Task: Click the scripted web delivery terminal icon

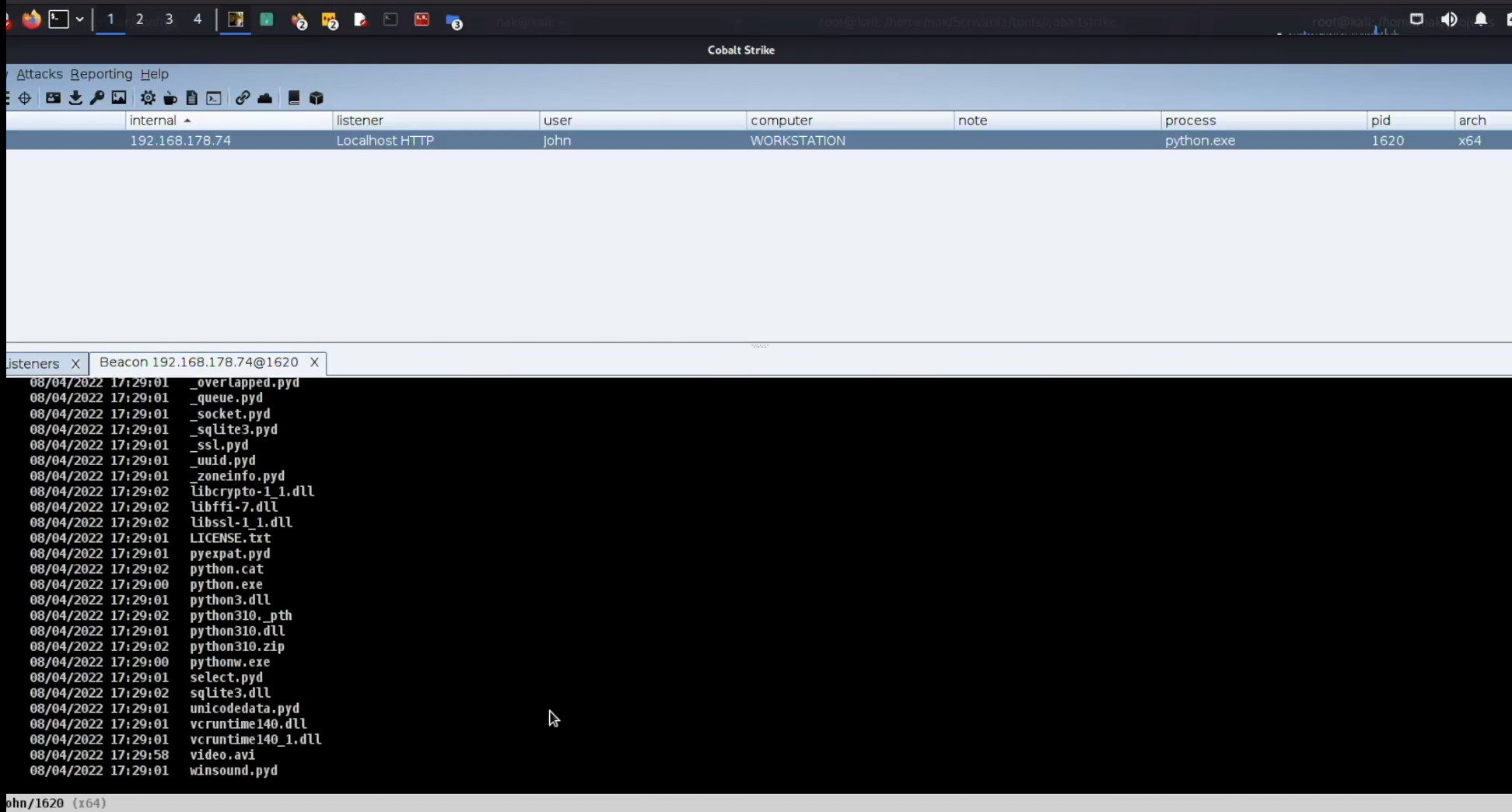Action: (x=214, y=98)
